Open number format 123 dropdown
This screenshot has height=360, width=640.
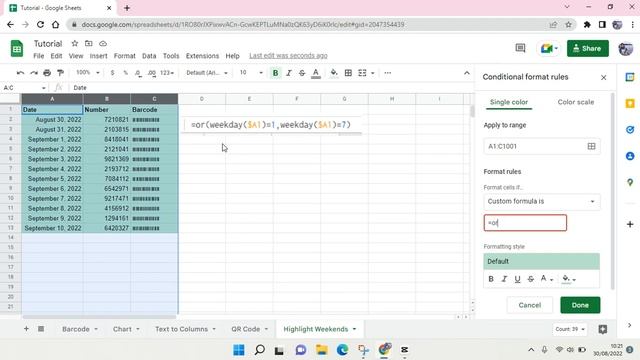coord(167,73)
